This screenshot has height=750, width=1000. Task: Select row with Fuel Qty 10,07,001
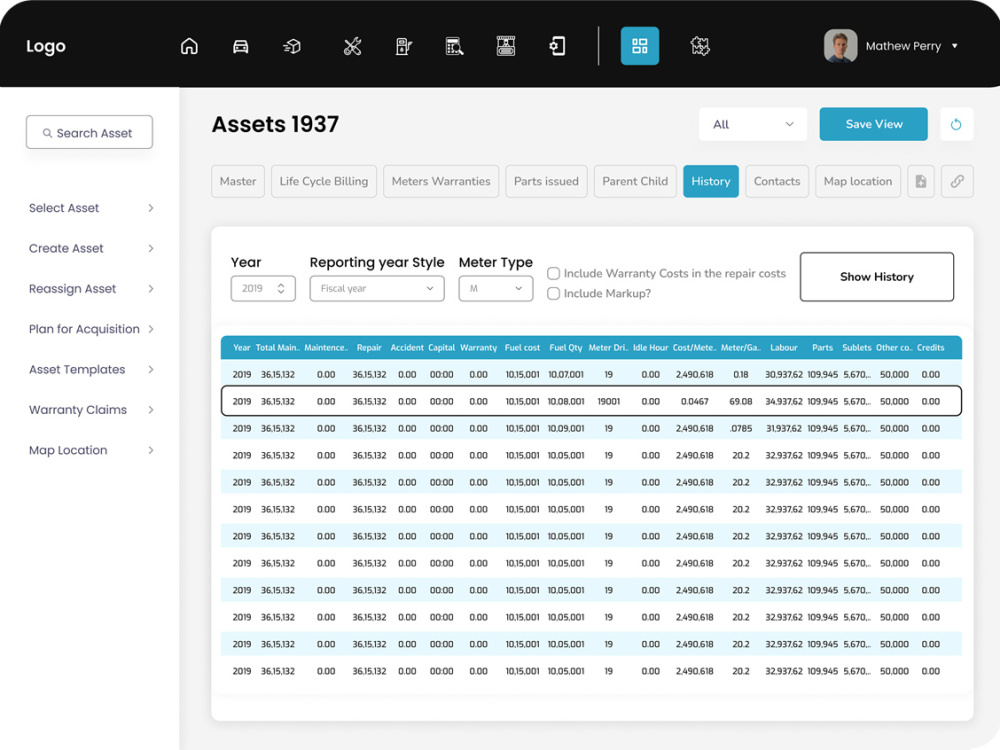click(x=591, y=374)
